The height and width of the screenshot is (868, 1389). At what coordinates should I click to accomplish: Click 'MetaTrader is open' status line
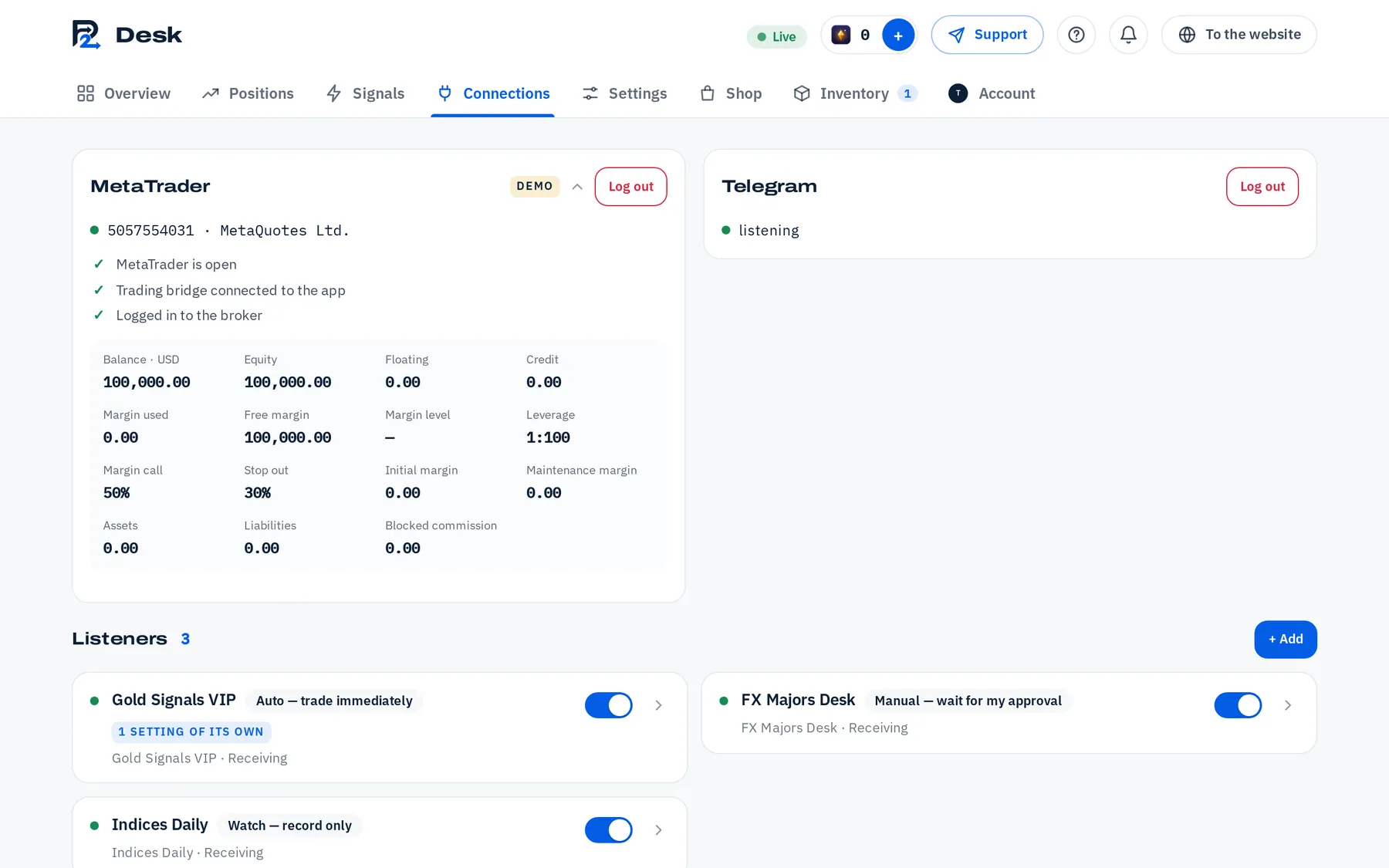pos(176,265)
